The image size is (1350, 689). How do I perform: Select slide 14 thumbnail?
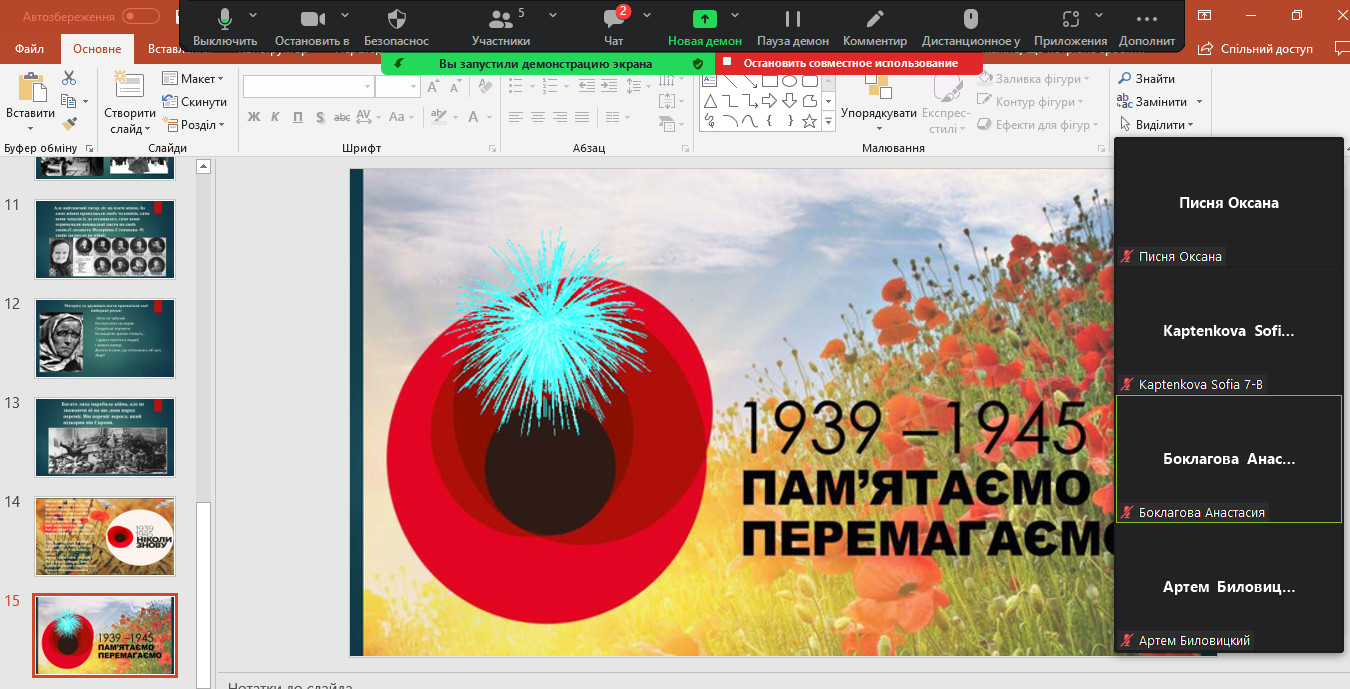pyautogui.click(x=105, y=536)
